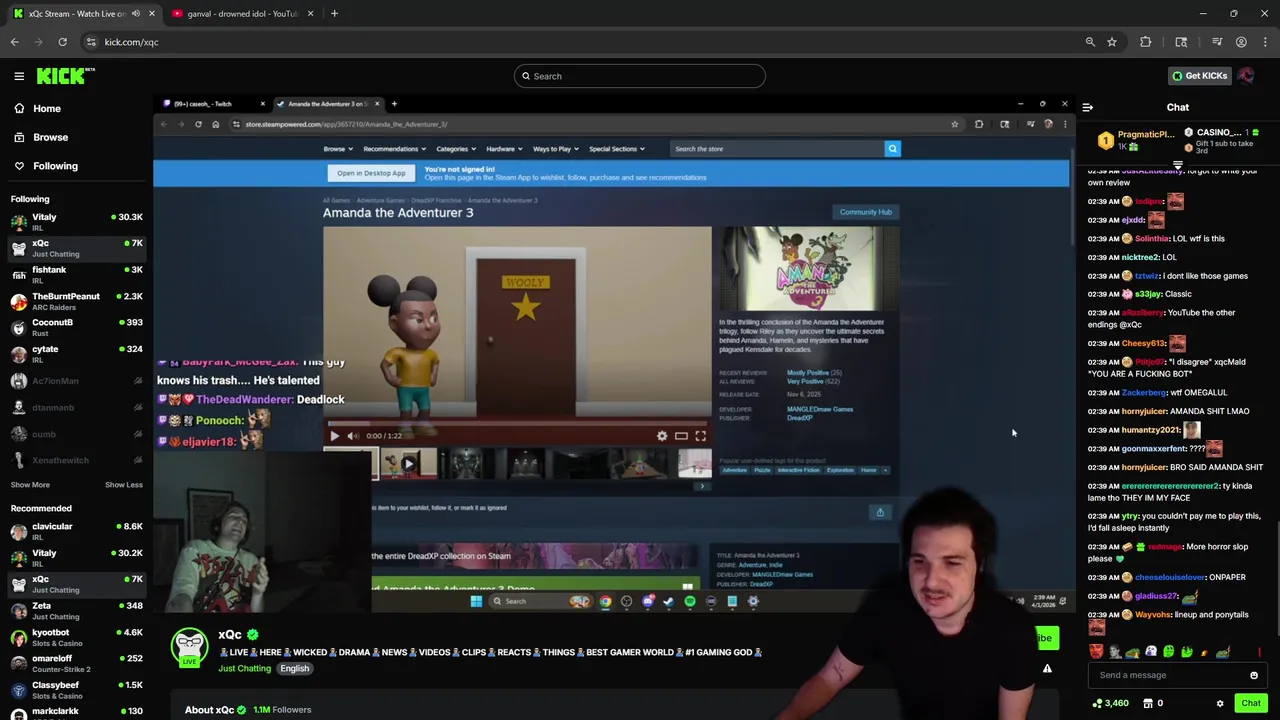Focus the Kick Search field
The image size is (1280, 720).
(640, 76)
